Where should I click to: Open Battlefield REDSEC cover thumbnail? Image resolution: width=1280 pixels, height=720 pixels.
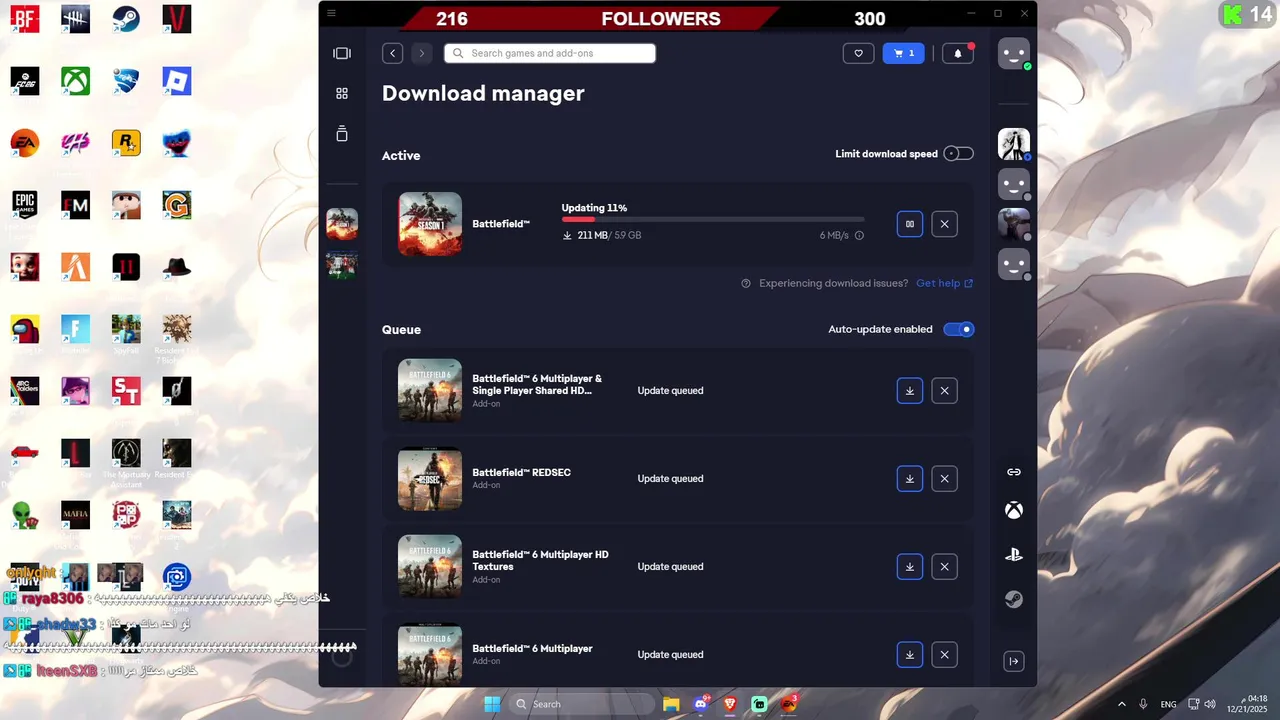(430, 479)
